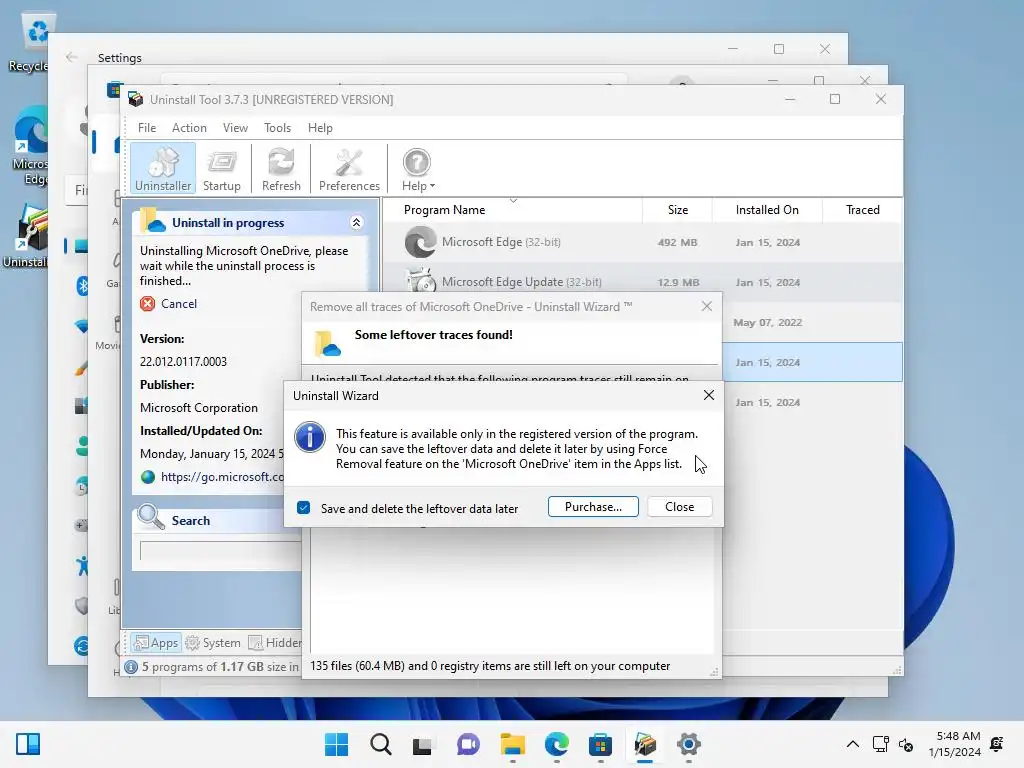Sort by the Program Name column

pos(444,210)
